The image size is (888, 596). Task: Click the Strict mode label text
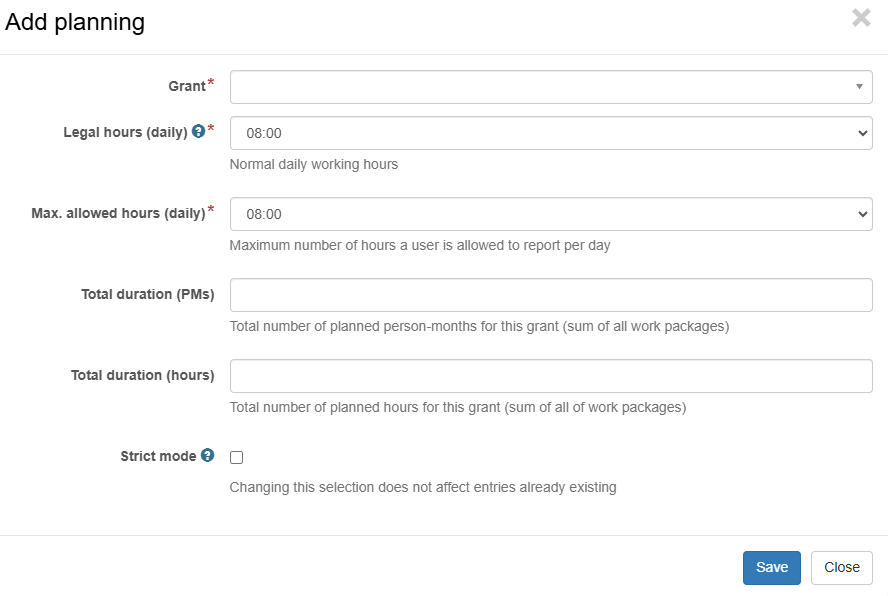[x=158, y=456]
